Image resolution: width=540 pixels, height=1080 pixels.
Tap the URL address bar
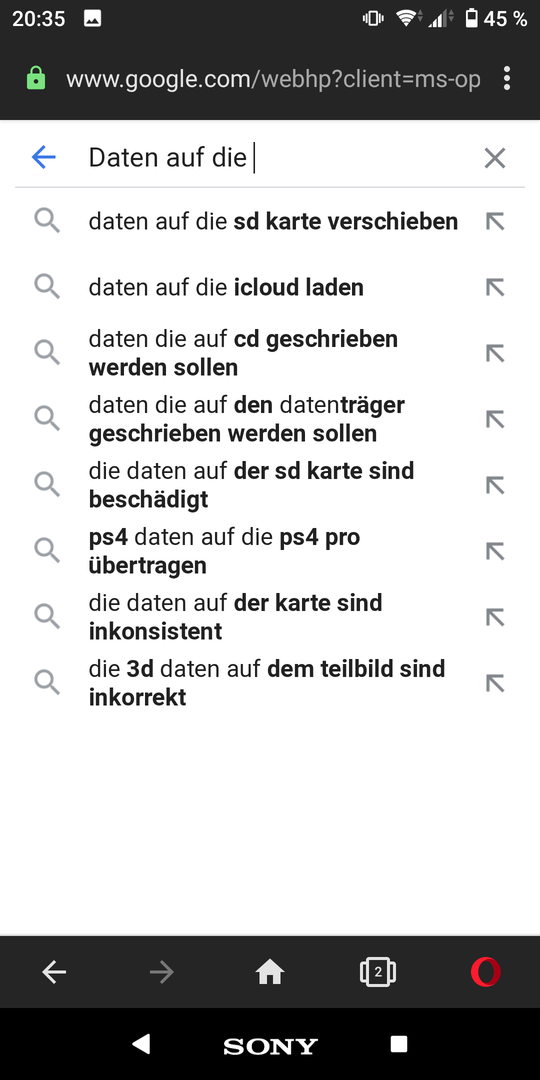[273, 79]
